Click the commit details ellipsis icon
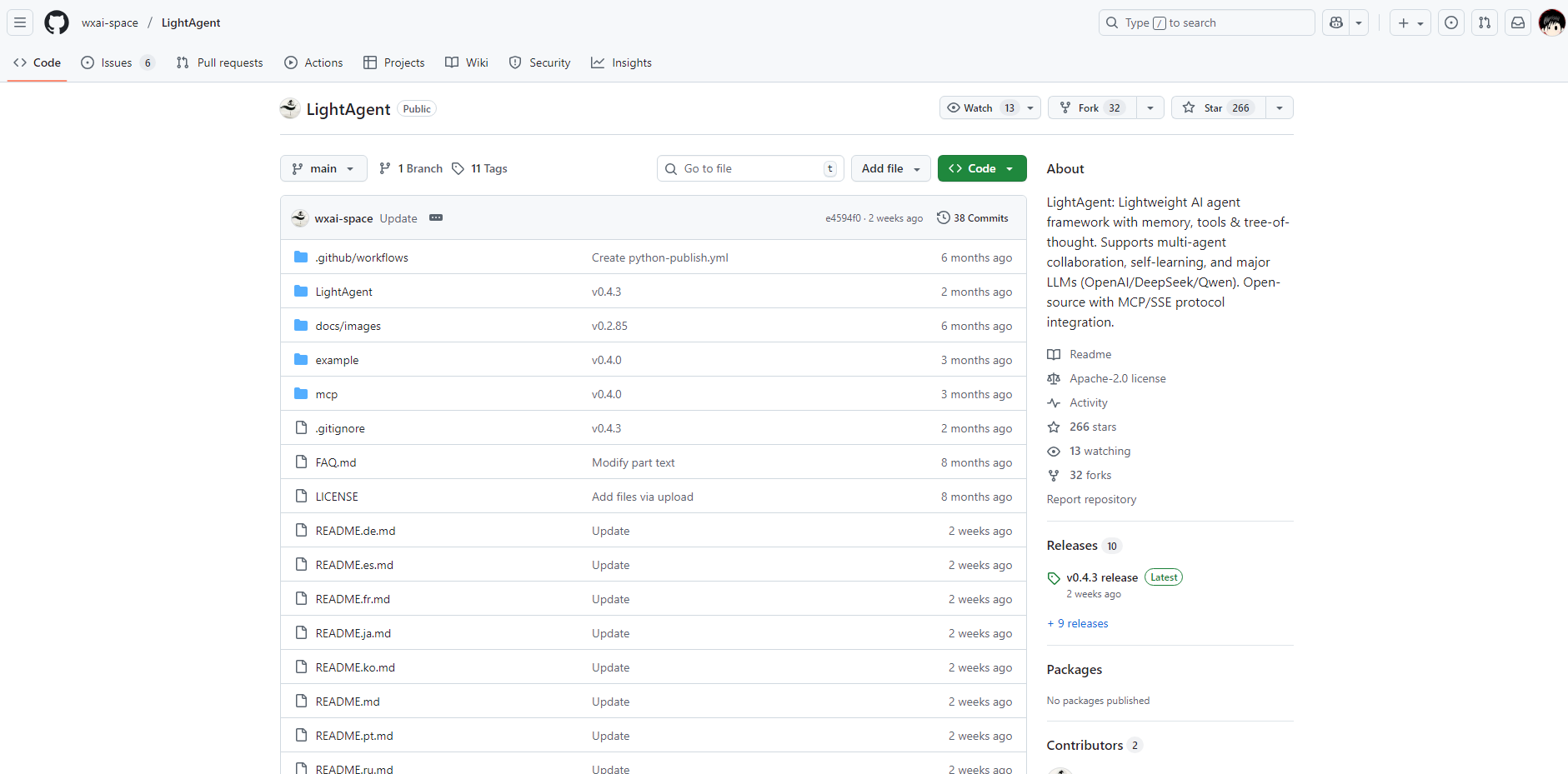The width and height of the screenshot is (1568, 774). [x=436, y=218]
